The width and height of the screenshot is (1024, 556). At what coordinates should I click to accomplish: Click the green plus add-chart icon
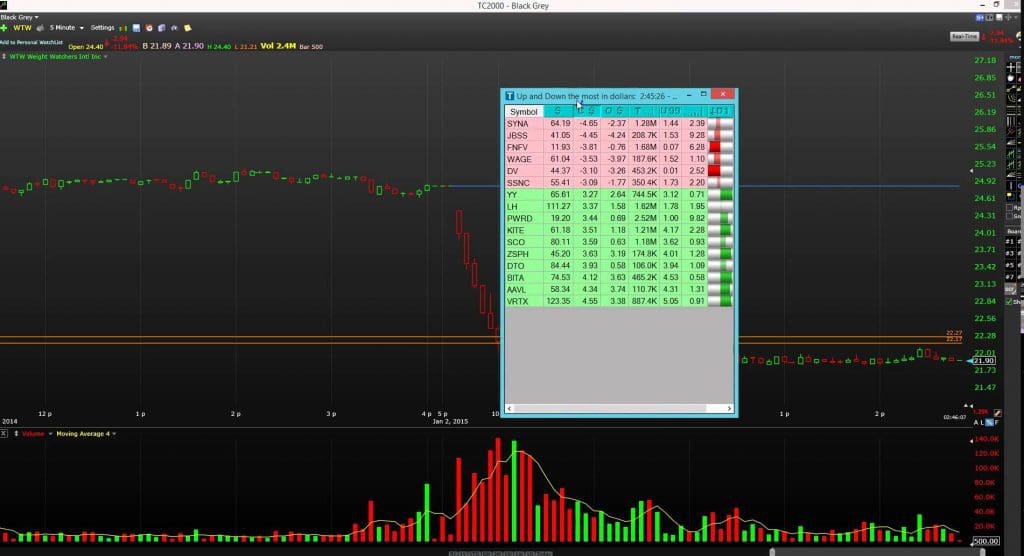pyautogui.click(x=4, y=28)
